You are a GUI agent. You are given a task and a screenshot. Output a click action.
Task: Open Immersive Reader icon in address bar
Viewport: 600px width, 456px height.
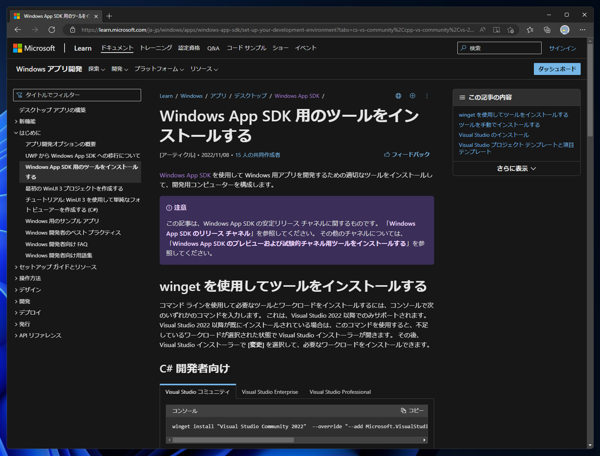point(496,30)
